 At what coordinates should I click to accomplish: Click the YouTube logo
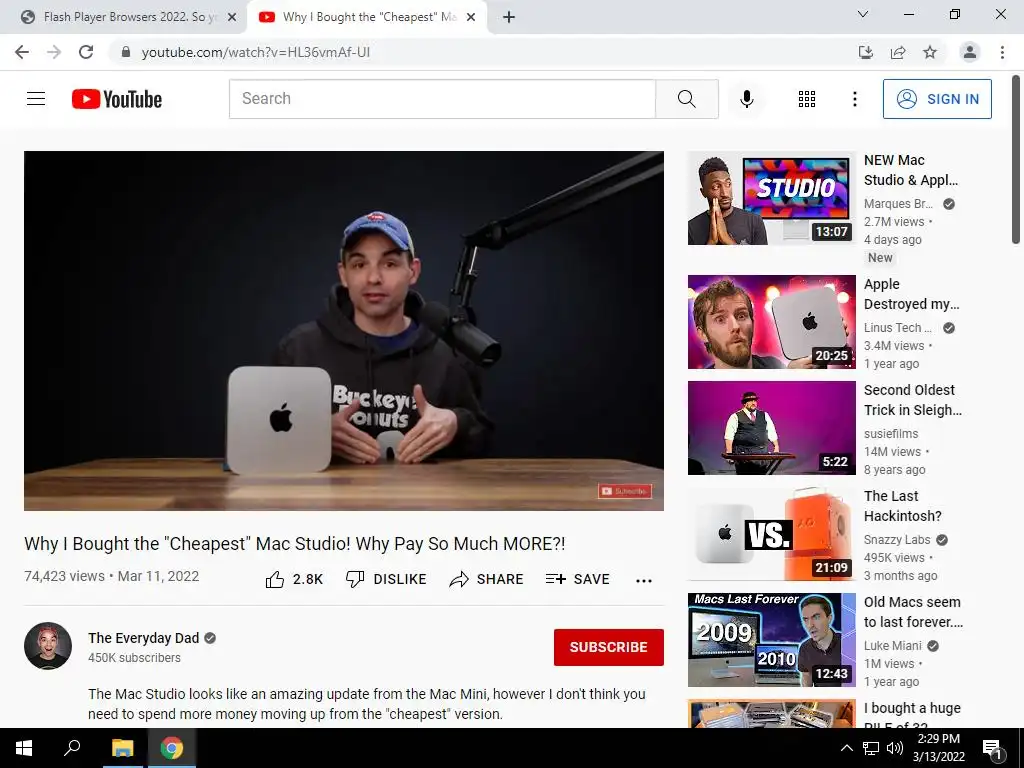117,99
